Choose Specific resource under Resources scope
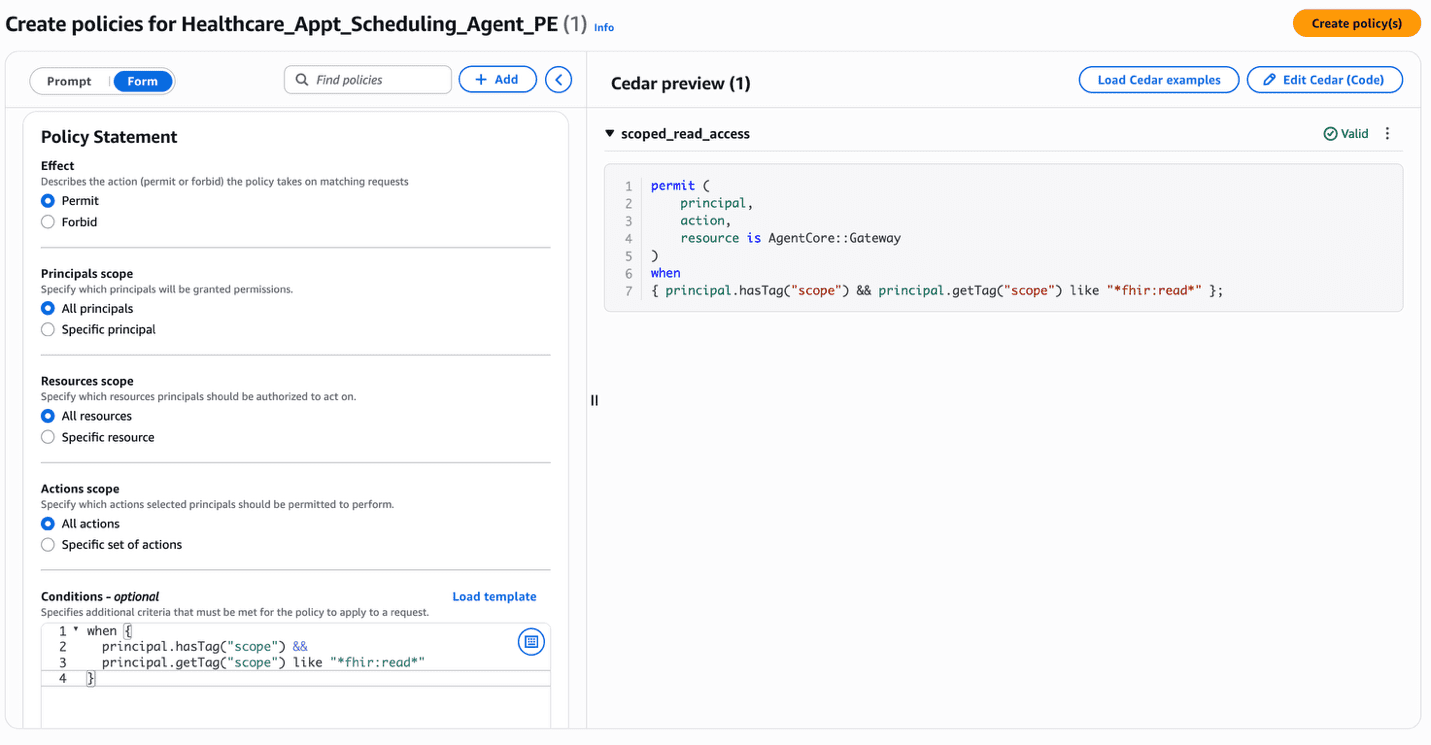The width and height of the screenshot is (1431, 745). coord(47,437)
